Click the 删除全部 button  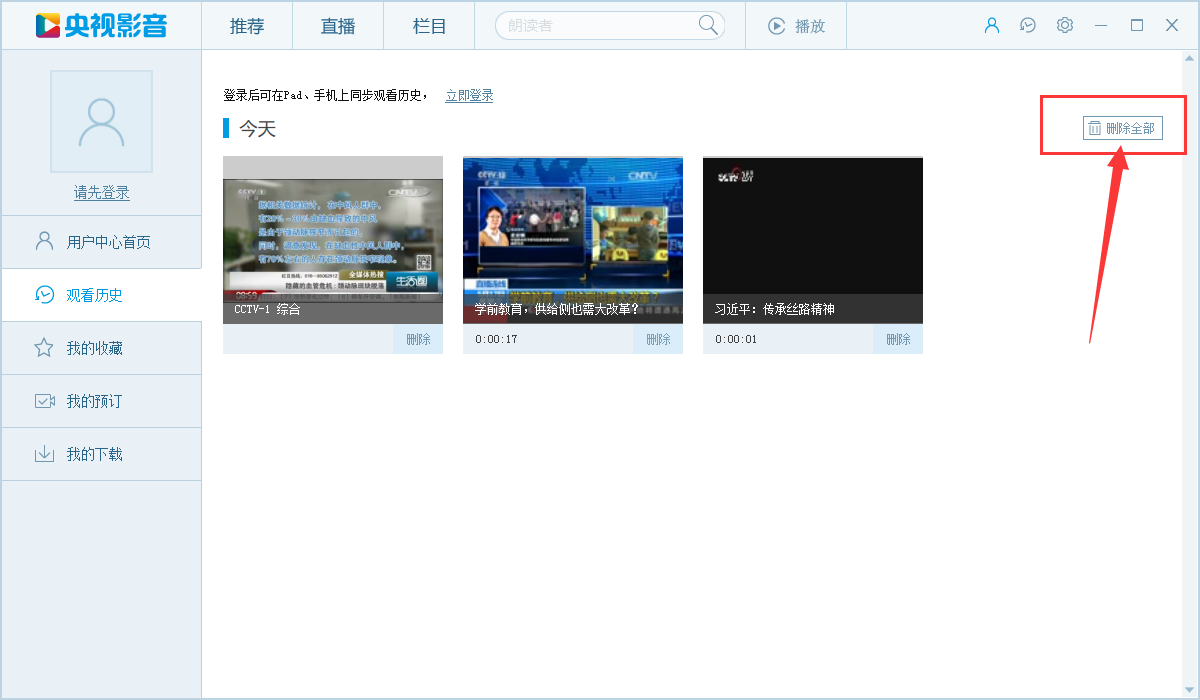(x=1121, y=127)
